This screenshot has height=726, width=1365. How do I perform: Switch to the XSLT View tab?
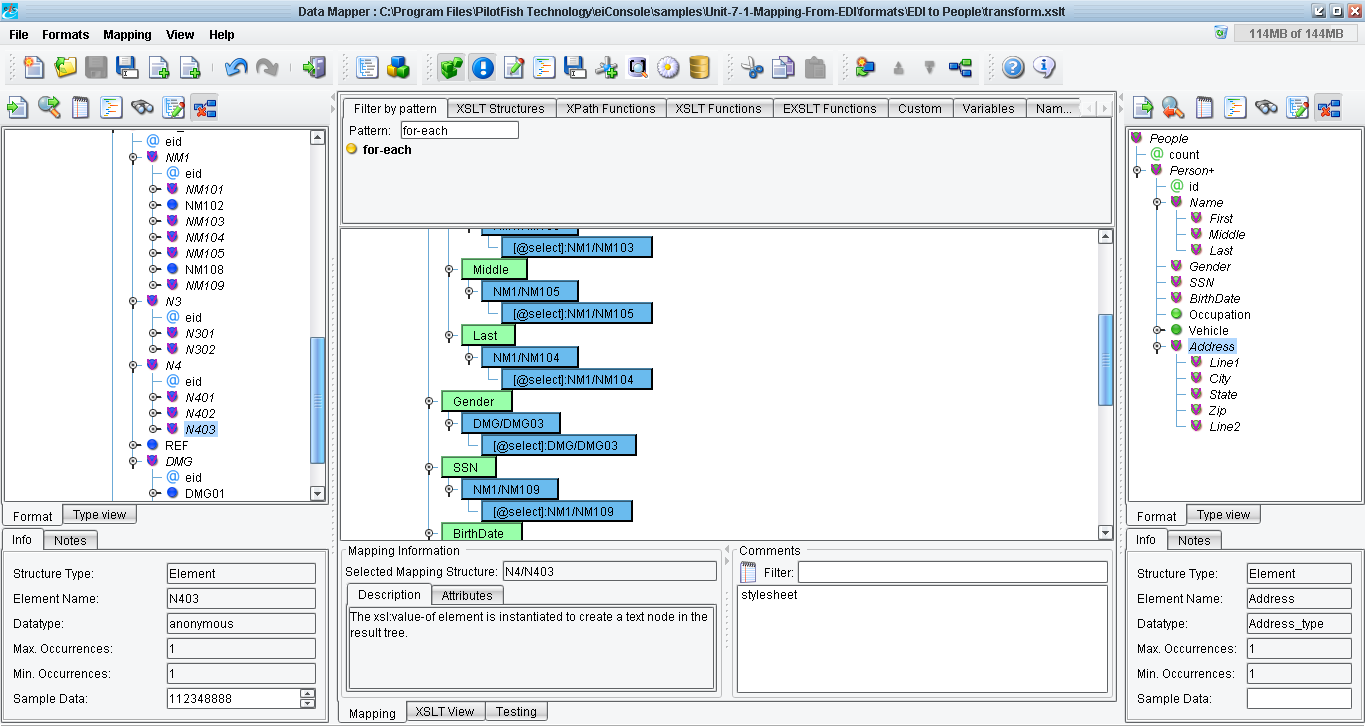446,711
